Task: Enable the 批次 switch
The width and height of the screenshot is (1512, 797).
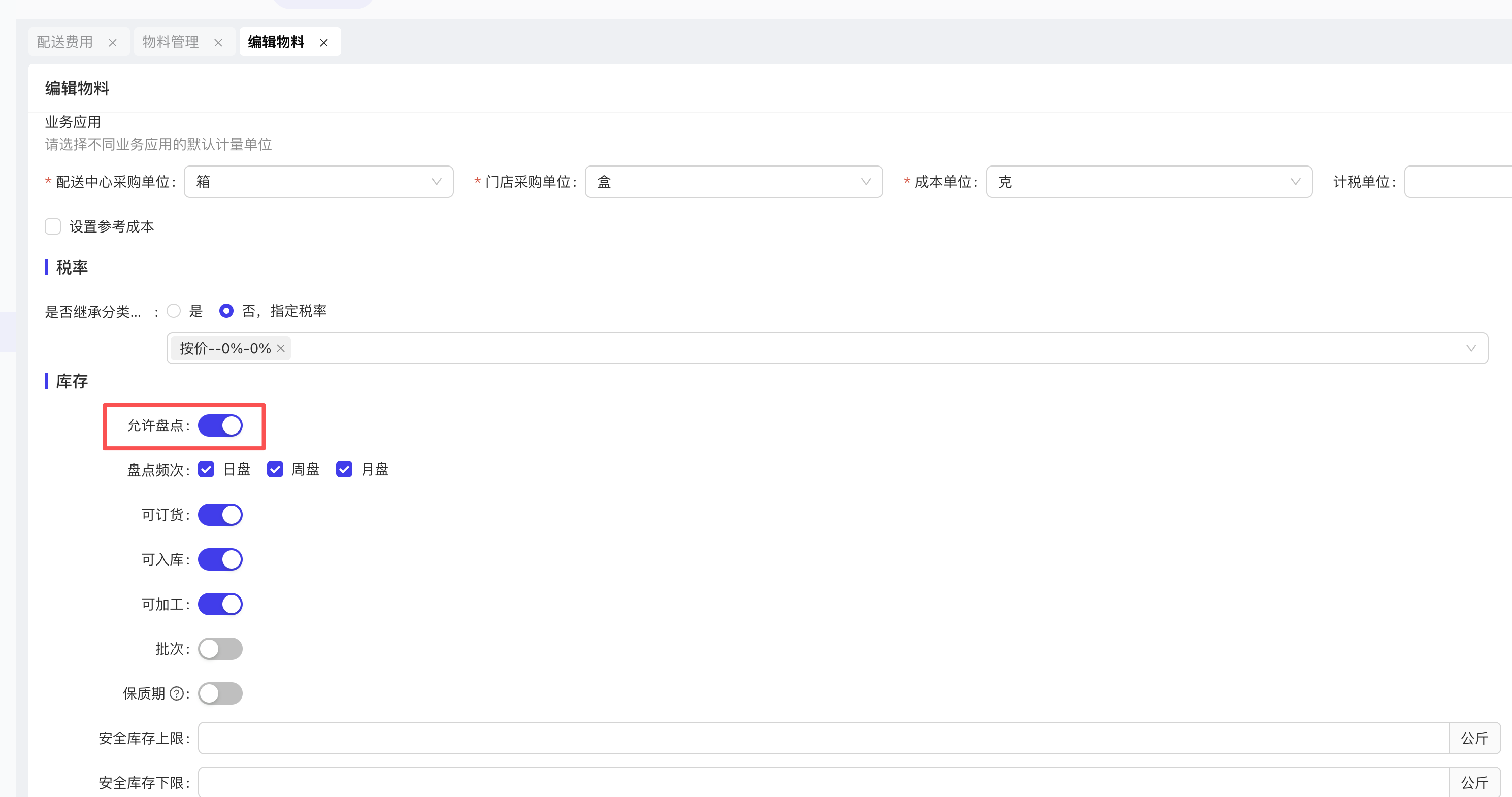Action: 220,649
